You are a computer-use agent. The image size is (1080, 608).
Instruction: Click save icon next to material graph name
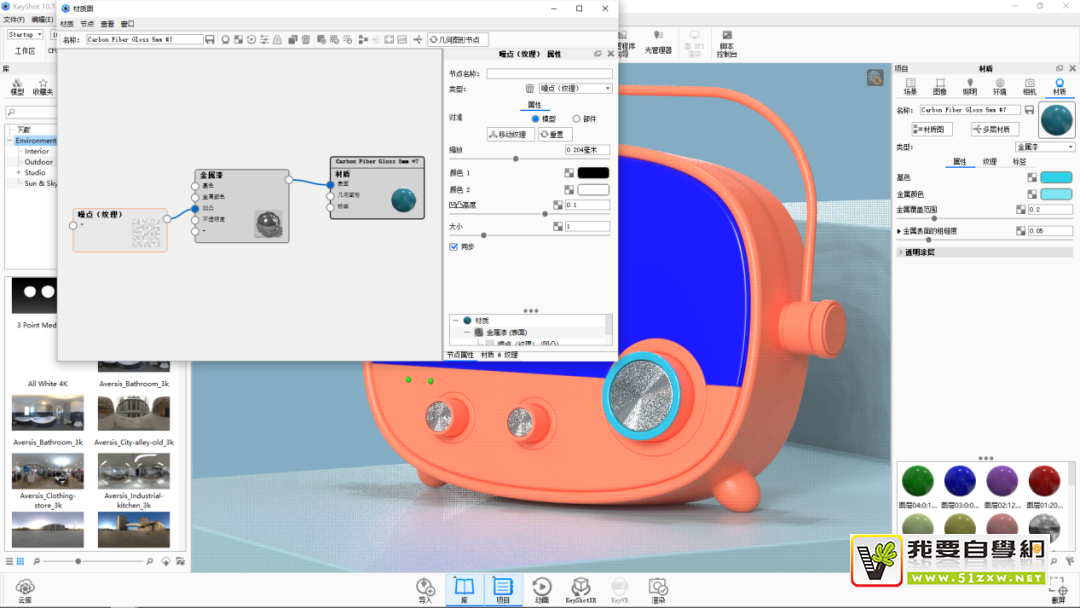210,40
